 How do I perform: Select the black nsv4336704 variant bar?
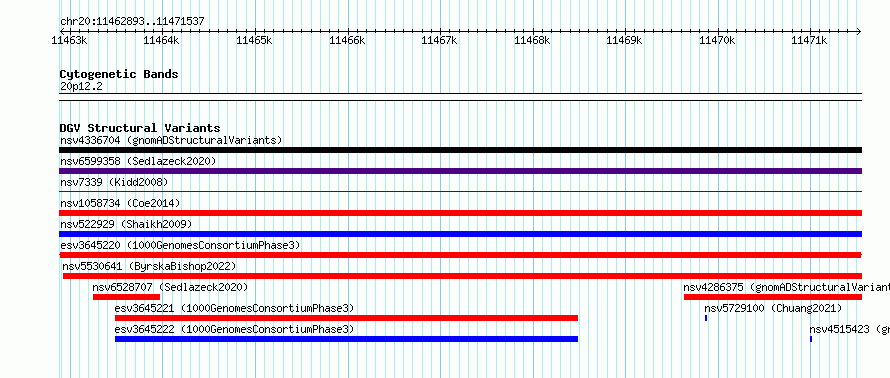click(460, 150)
